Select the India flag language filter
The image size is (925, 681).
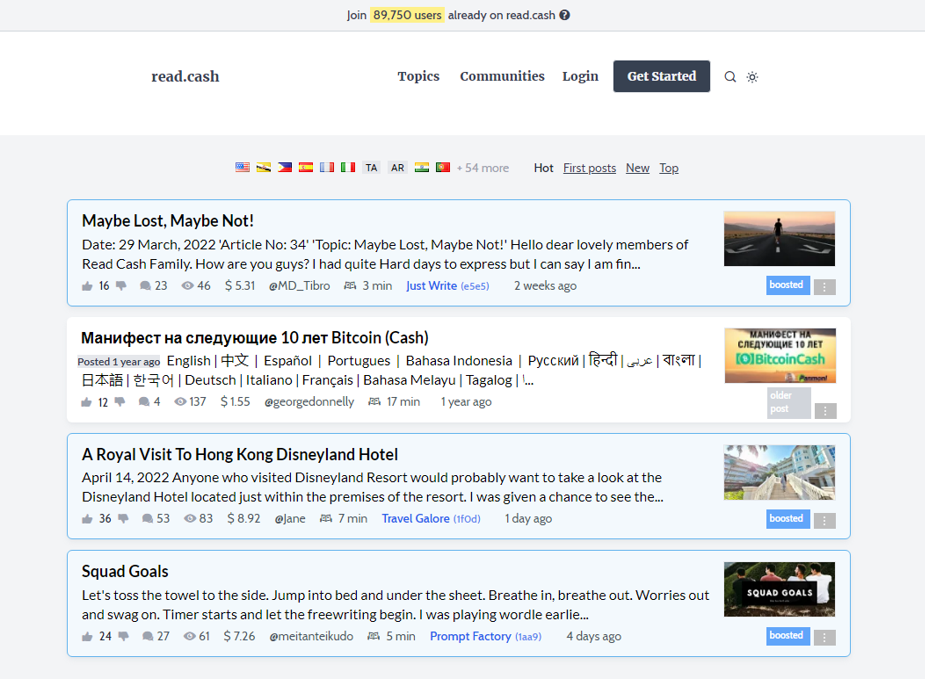point(422,168)
